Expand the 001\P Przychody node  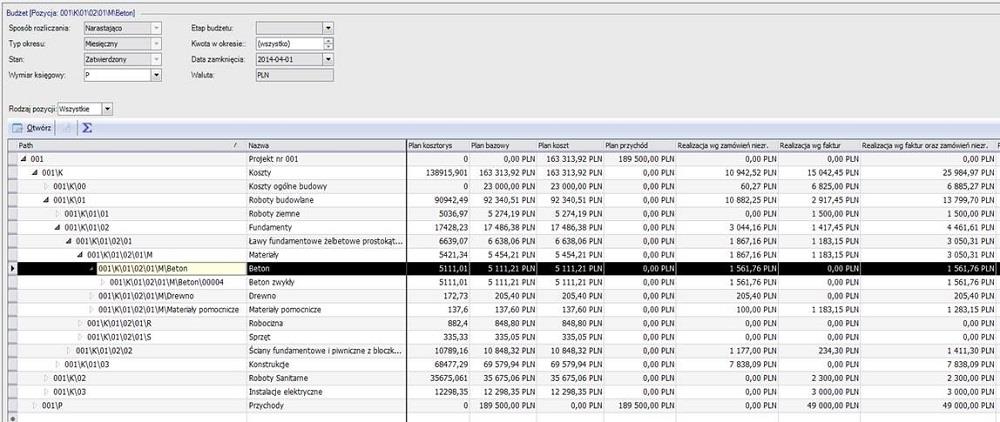(34, 406)
